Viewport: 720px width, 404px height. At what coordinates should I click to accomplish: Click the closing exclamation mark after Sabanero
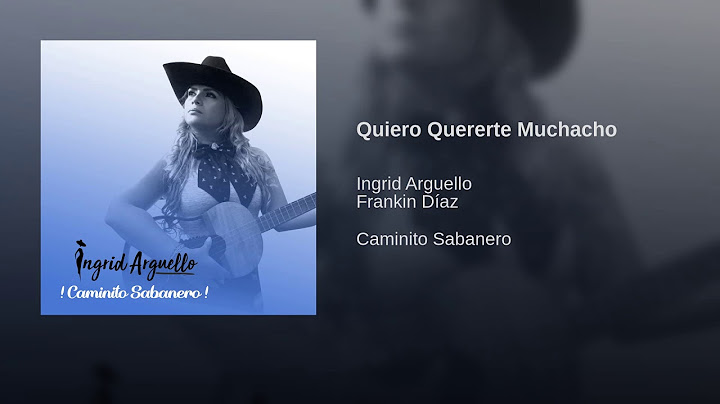click(206, 292)
